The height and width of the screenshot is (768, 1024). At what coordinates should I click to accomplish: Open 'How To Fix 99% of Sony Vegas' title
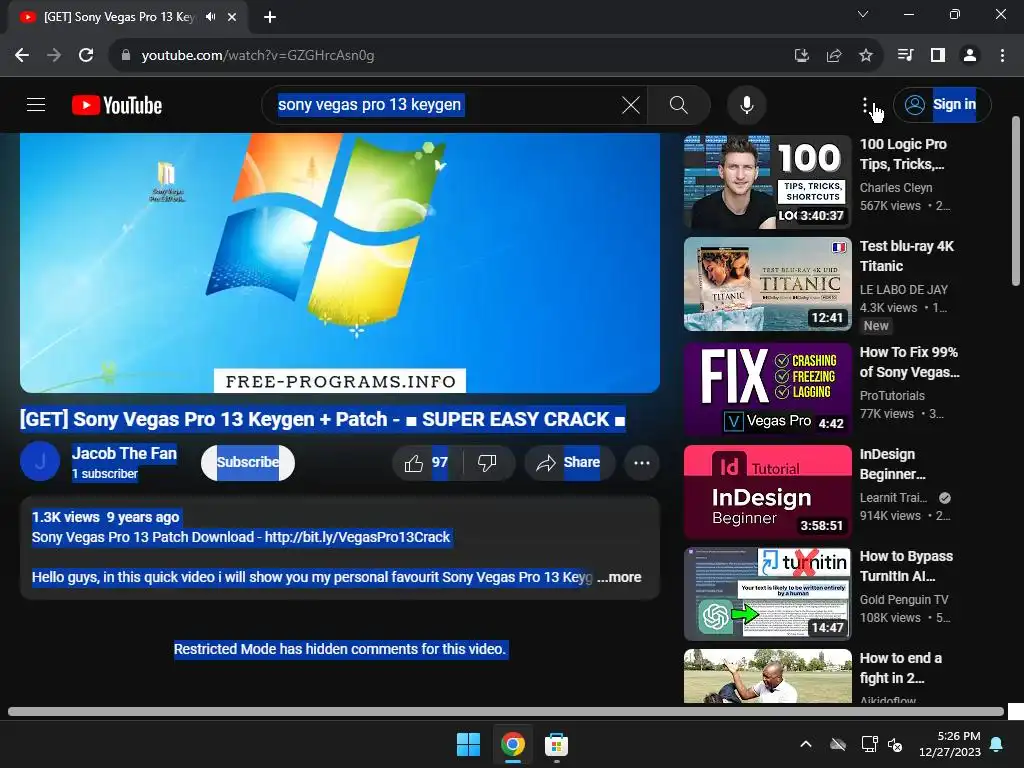coord(909,362)
